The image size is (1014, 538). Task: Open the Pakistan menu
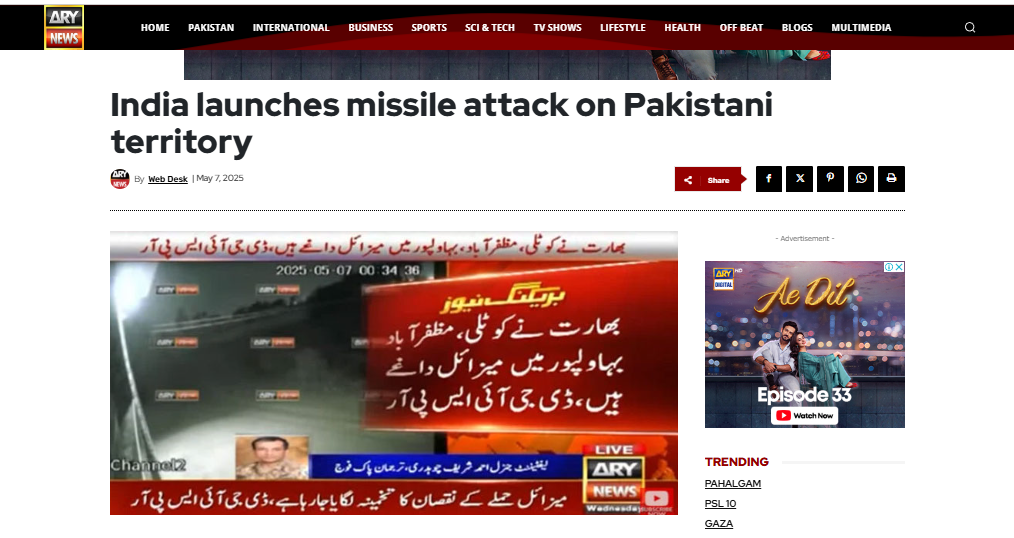211,27
